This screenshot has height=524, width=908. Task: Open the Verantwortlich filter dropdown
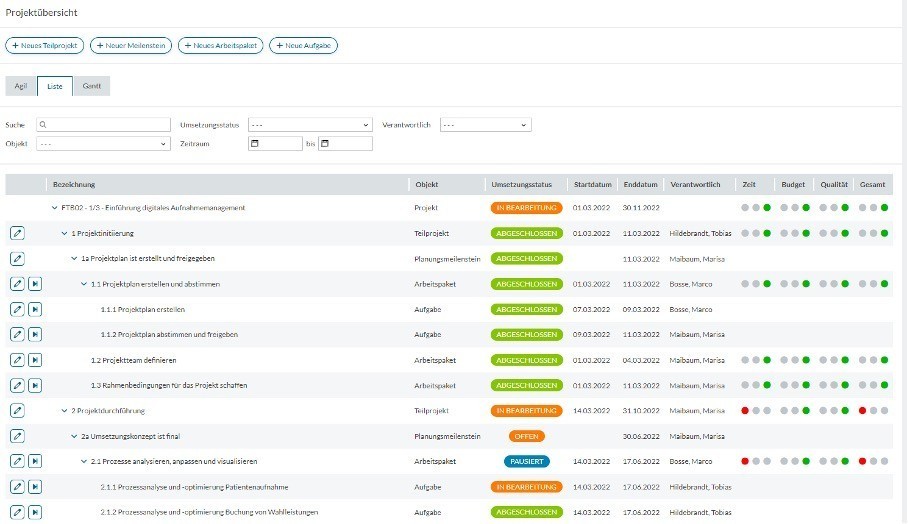tap(485, 124)
